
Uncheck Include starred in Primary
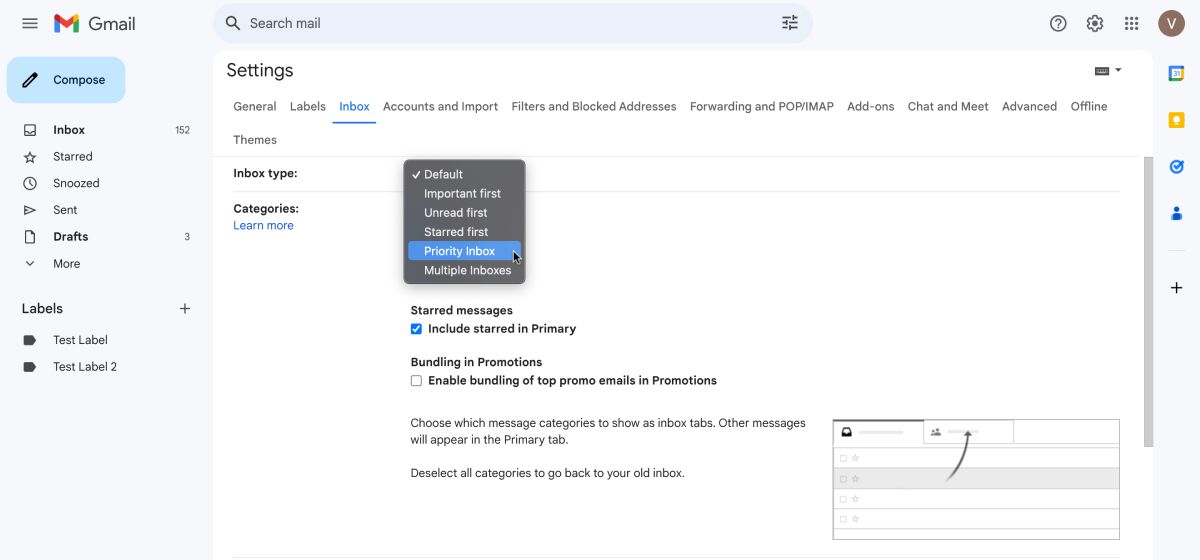pos(417,329)
